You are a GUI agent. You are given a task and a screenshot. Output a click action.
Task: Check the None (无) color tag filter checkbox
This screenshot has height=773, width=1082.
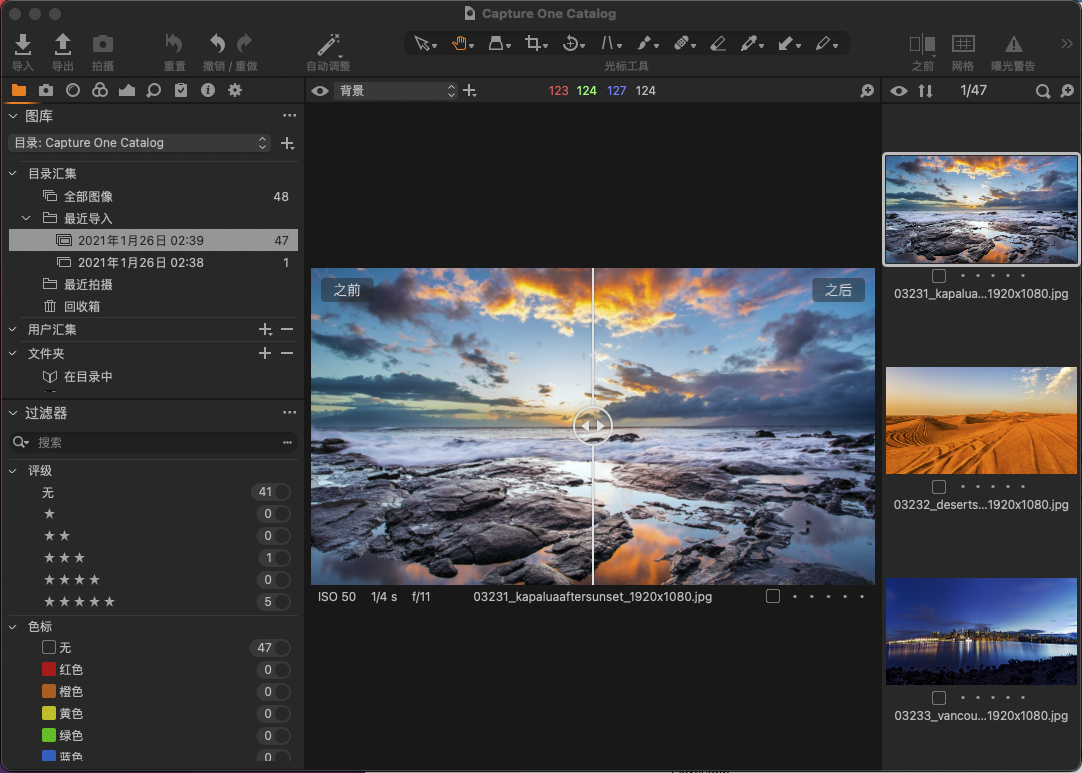click(x=48, y=648)
